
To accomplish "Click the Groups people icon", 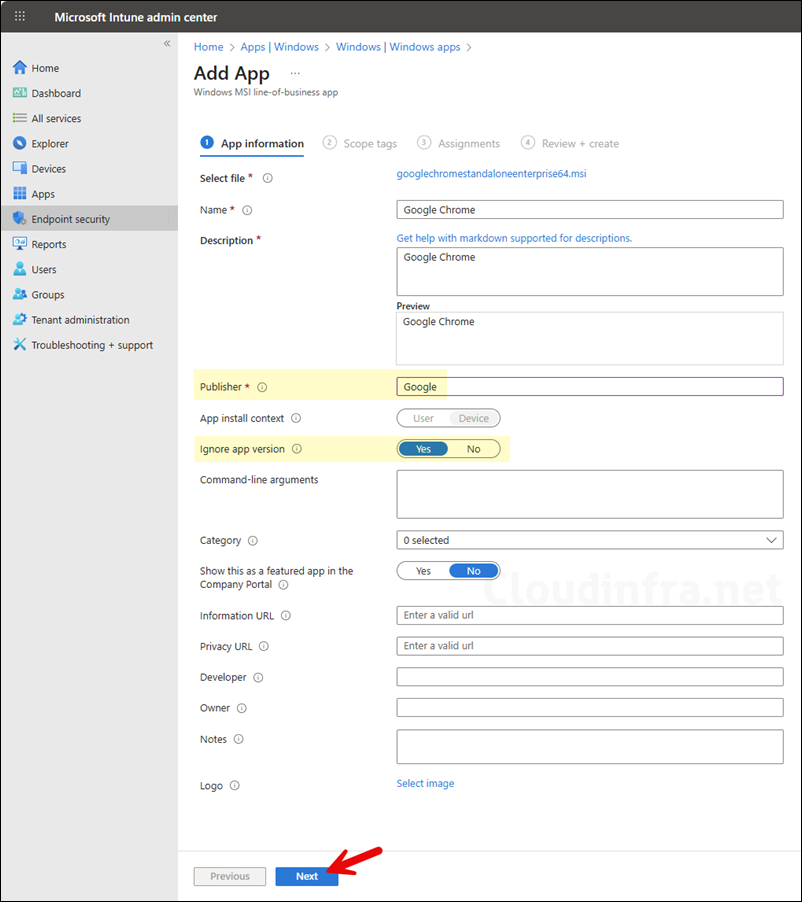I will [x=20, y=294].
